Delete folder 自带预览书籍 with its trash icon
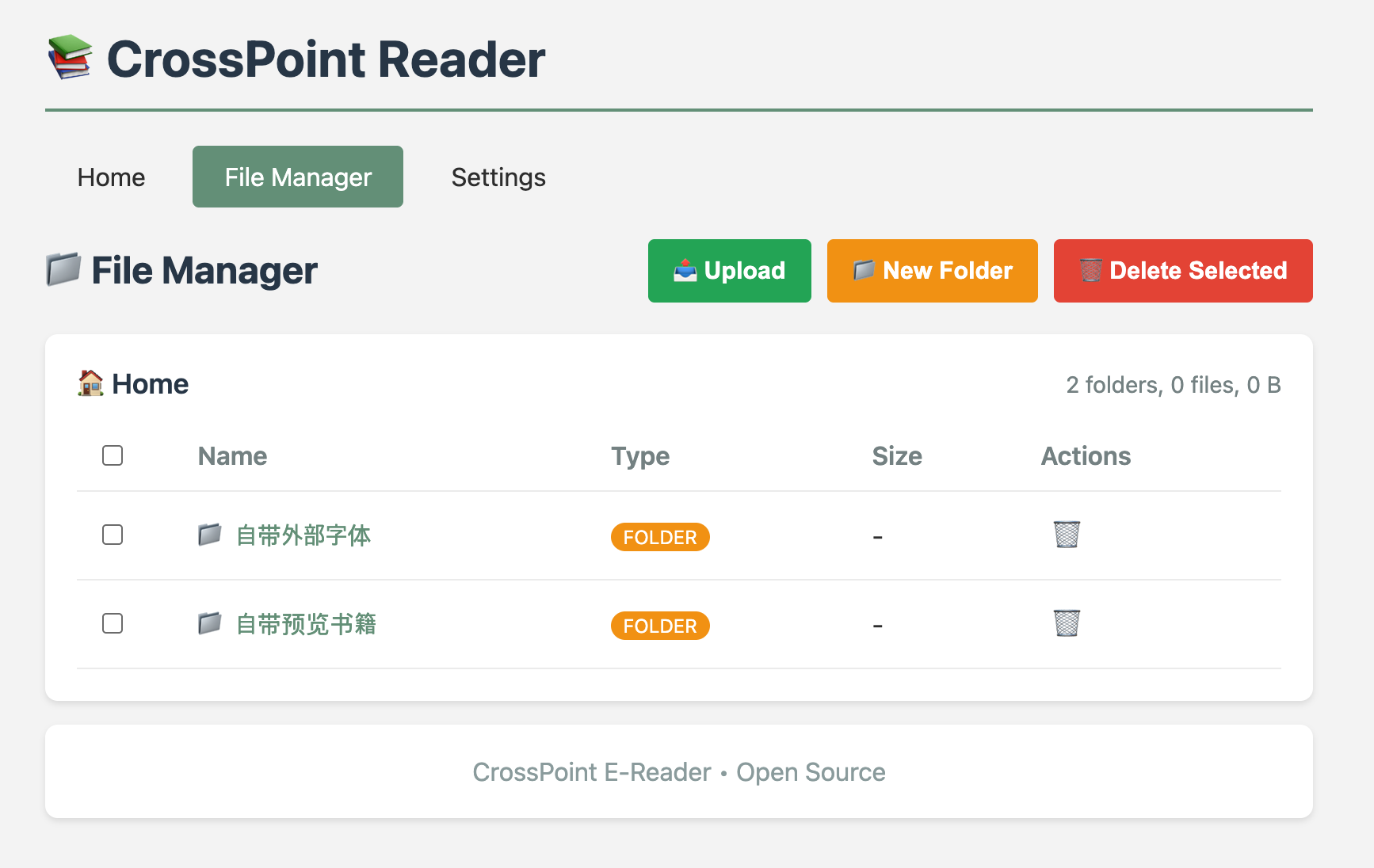 1067,623
